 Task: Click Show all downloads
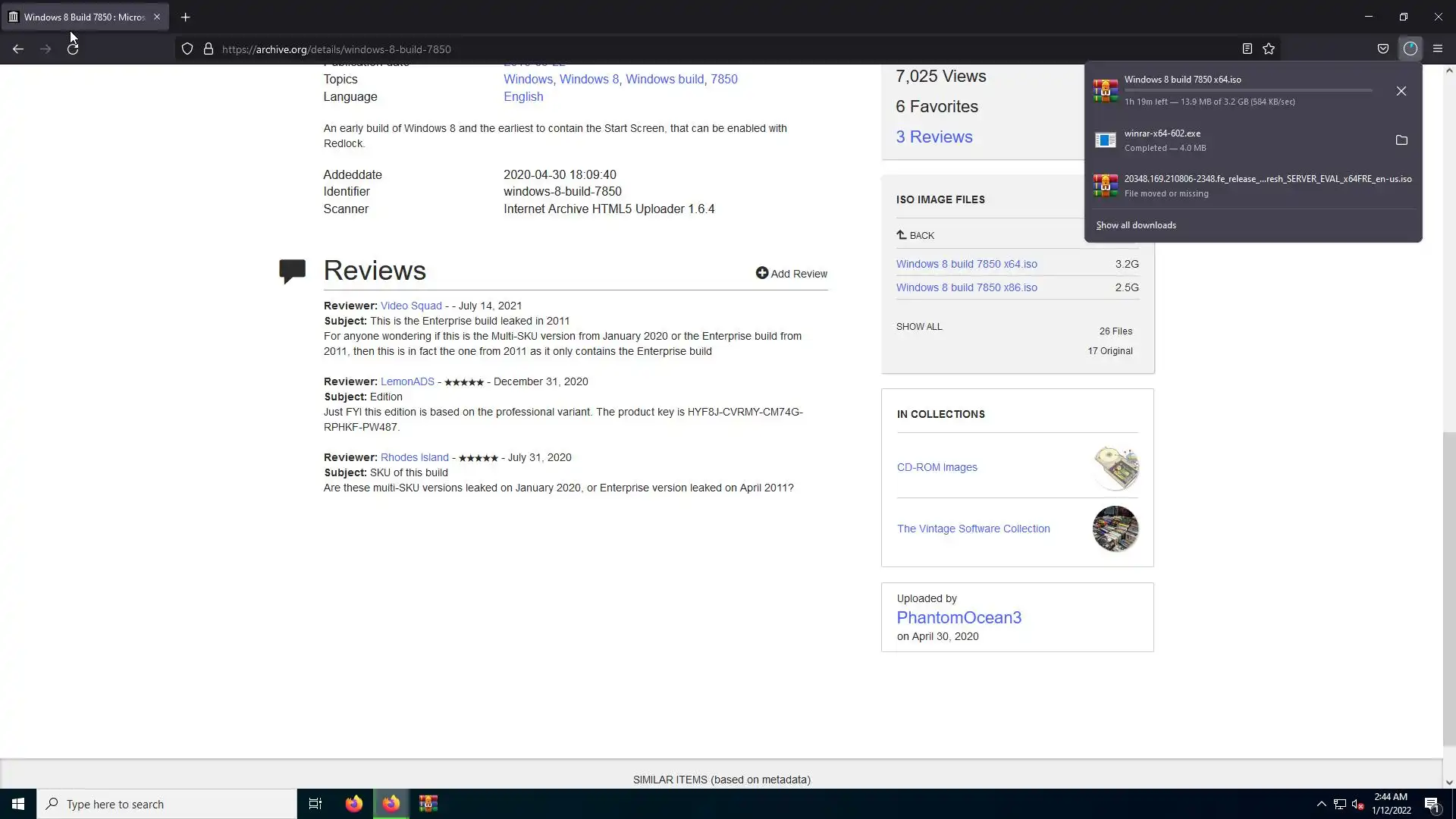[1135, 225]
